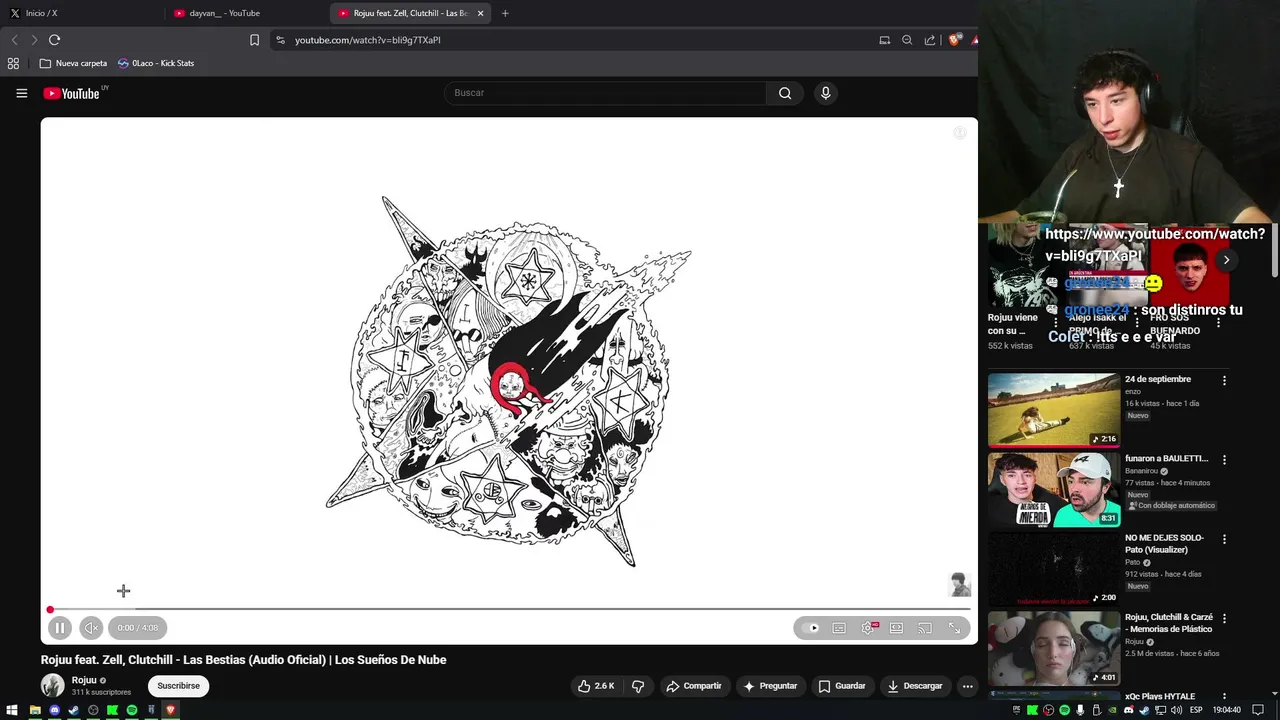Open the more actions ellipsis under the video
The height and width of the screenshot is (720, 1280).
click(967, 686)
